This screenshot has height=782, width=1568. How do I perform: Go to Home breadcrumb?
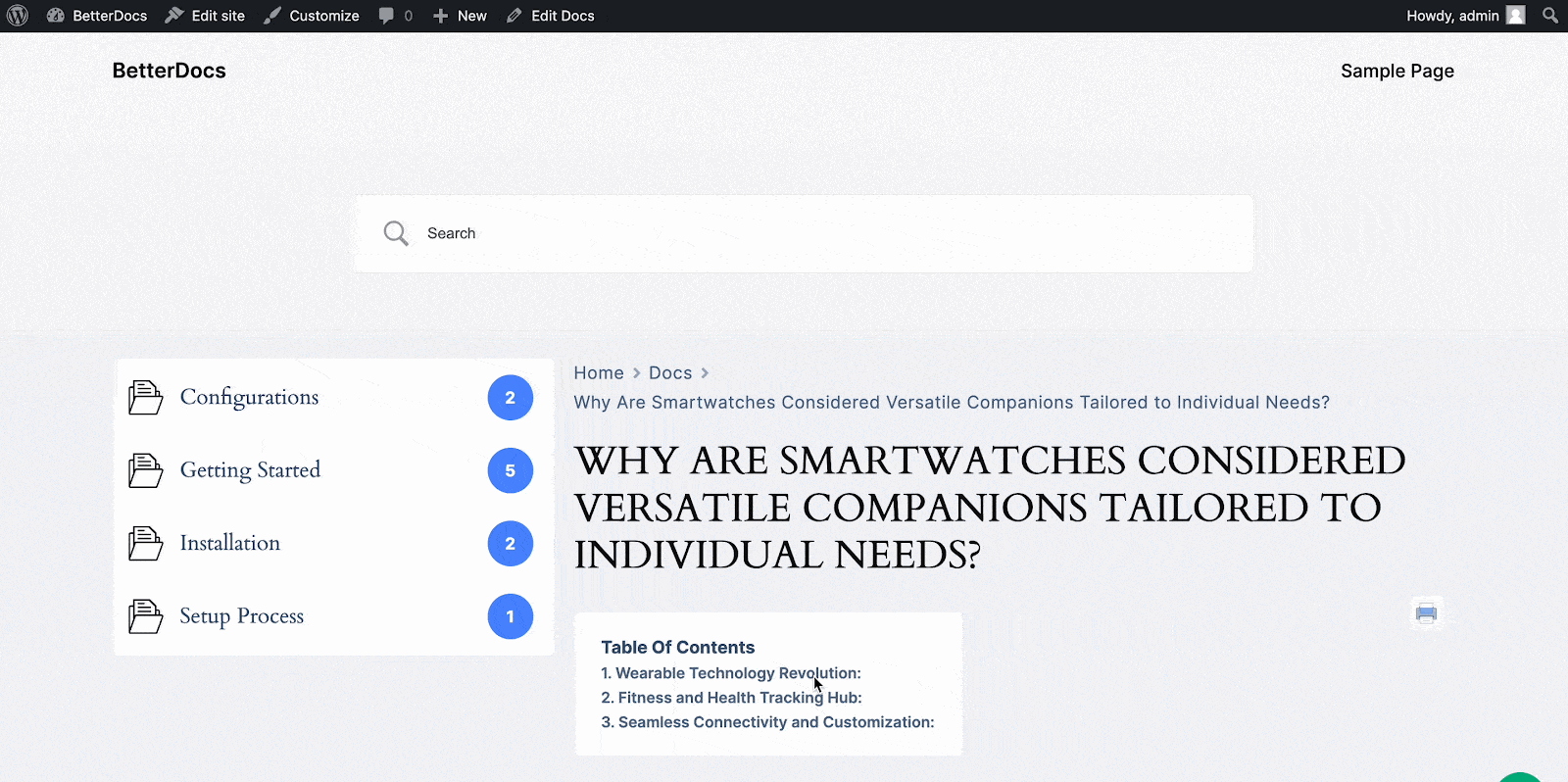[x=599, y=373]
